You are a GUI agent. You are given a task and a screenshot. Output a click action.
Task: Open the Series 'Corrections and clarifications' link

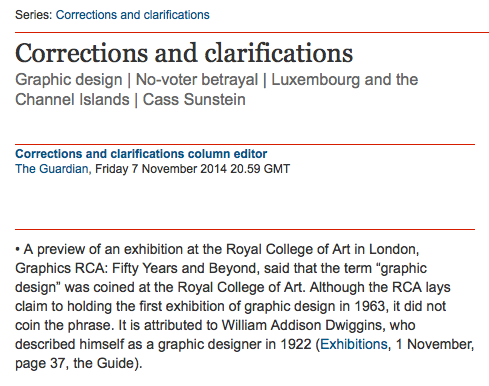coord(132,15)
